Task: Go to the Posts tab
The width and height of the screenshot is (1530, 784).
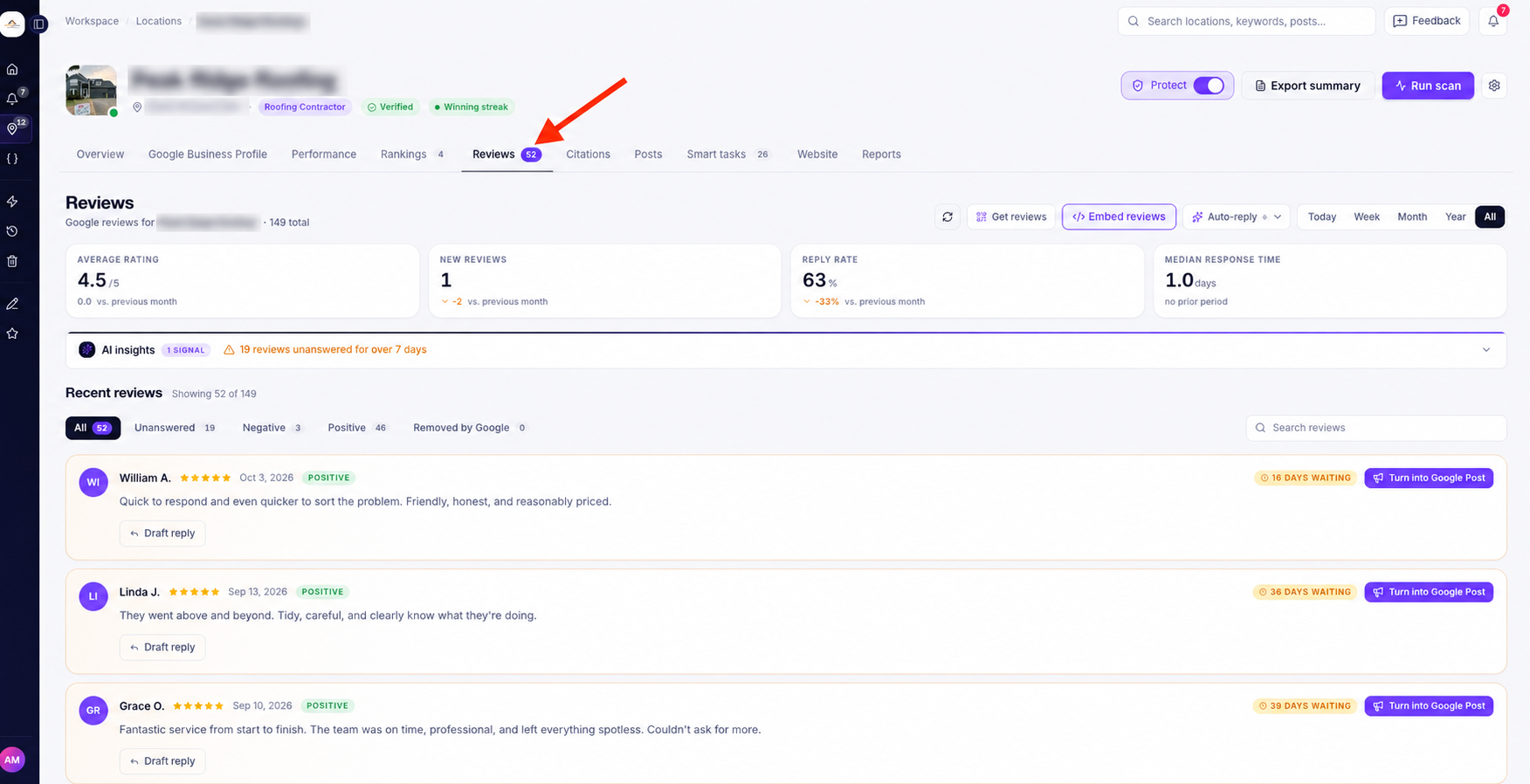Action: pyautogui.click(x=648, y=155)
